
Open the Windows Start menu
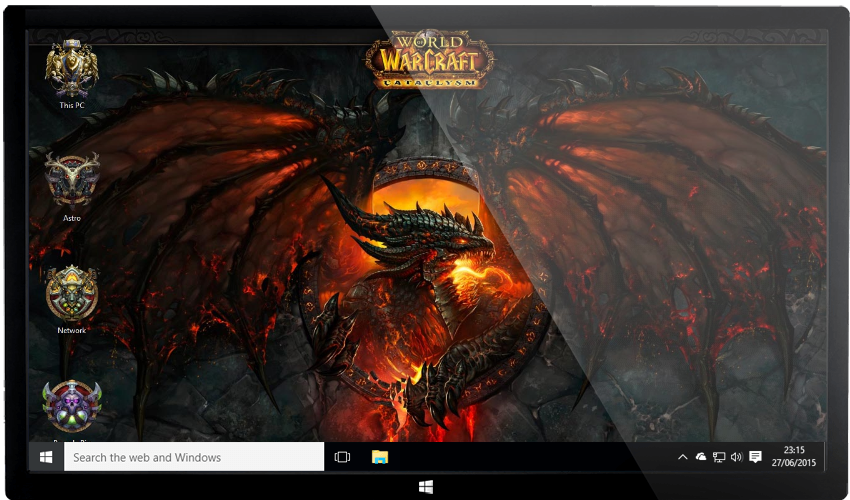point(46,457)
